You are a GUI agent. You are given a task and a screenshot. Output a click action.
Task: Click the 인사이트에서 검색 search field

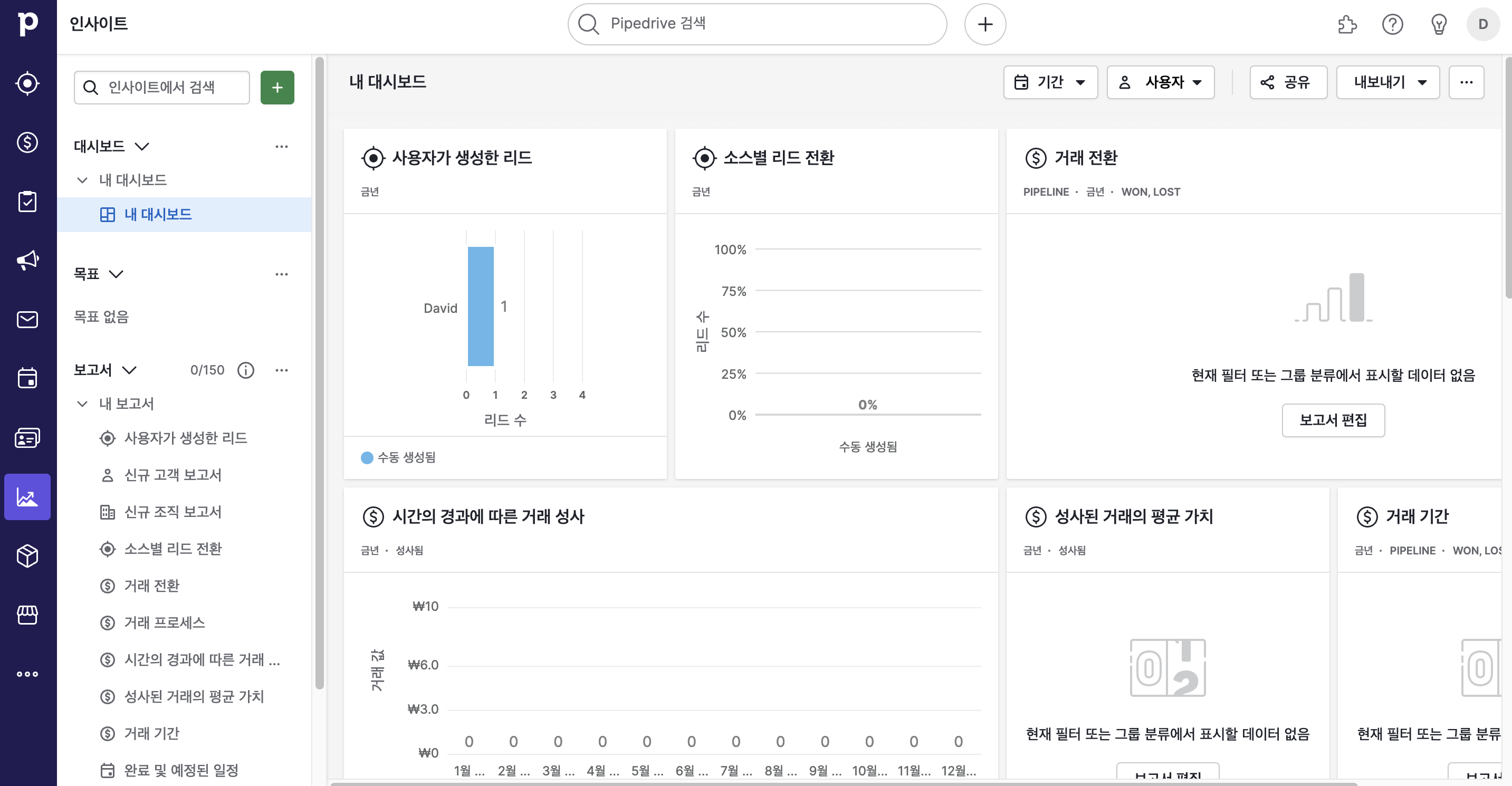click(162, 88)
